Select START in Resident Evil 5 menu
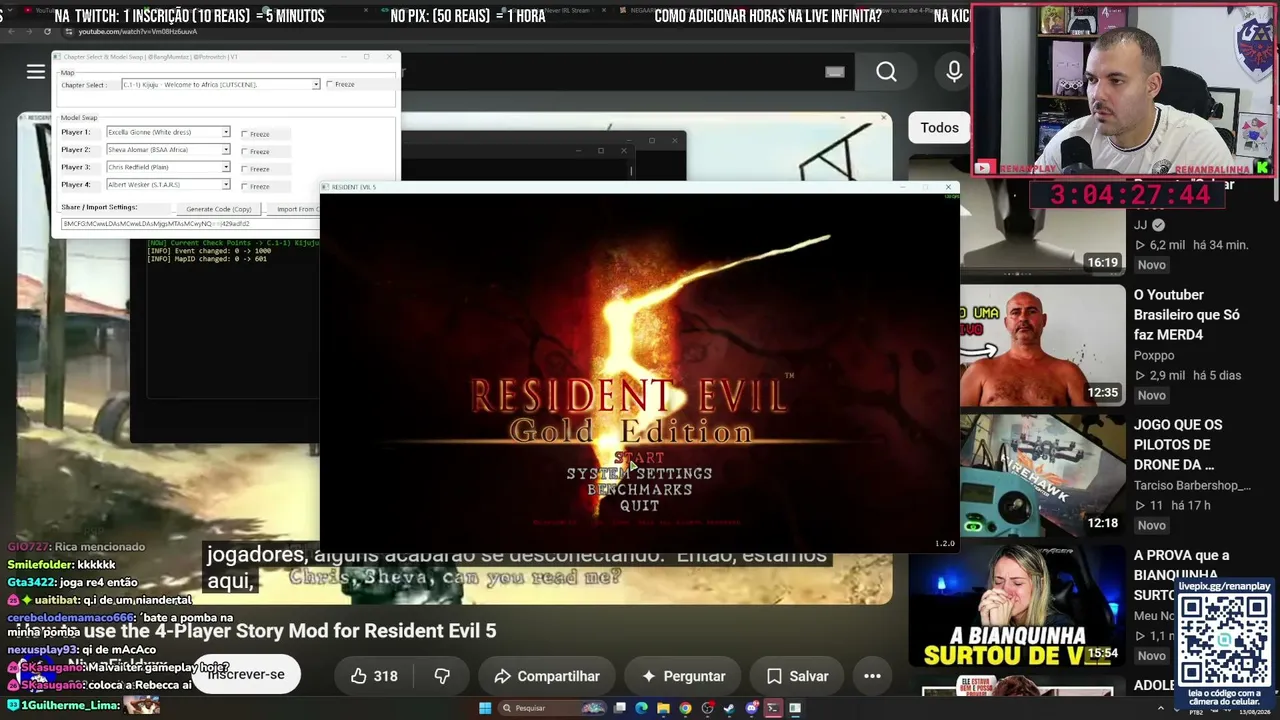Image resolution: width=1280 pixels, height=720 pixels. pyautogui.click(x=639, y=458)
